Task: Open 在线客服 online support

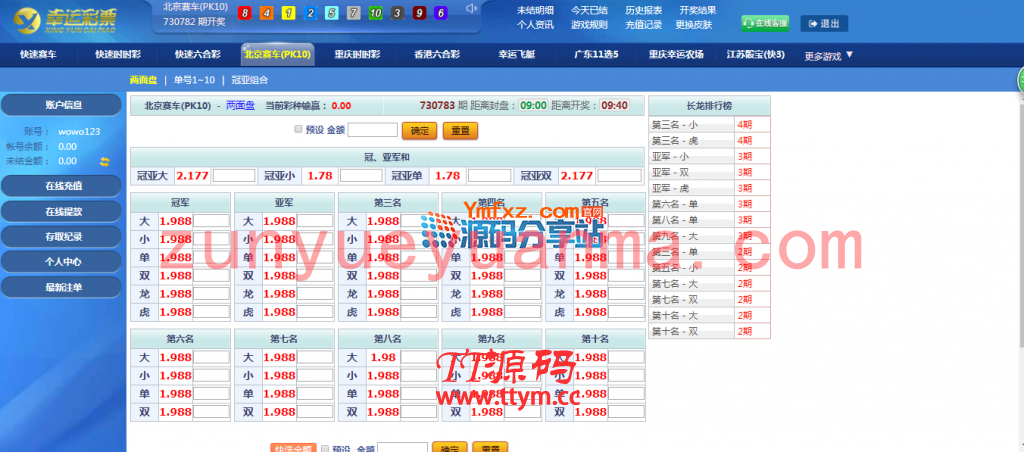Action: pyautogui.click(x=765, y=24)
